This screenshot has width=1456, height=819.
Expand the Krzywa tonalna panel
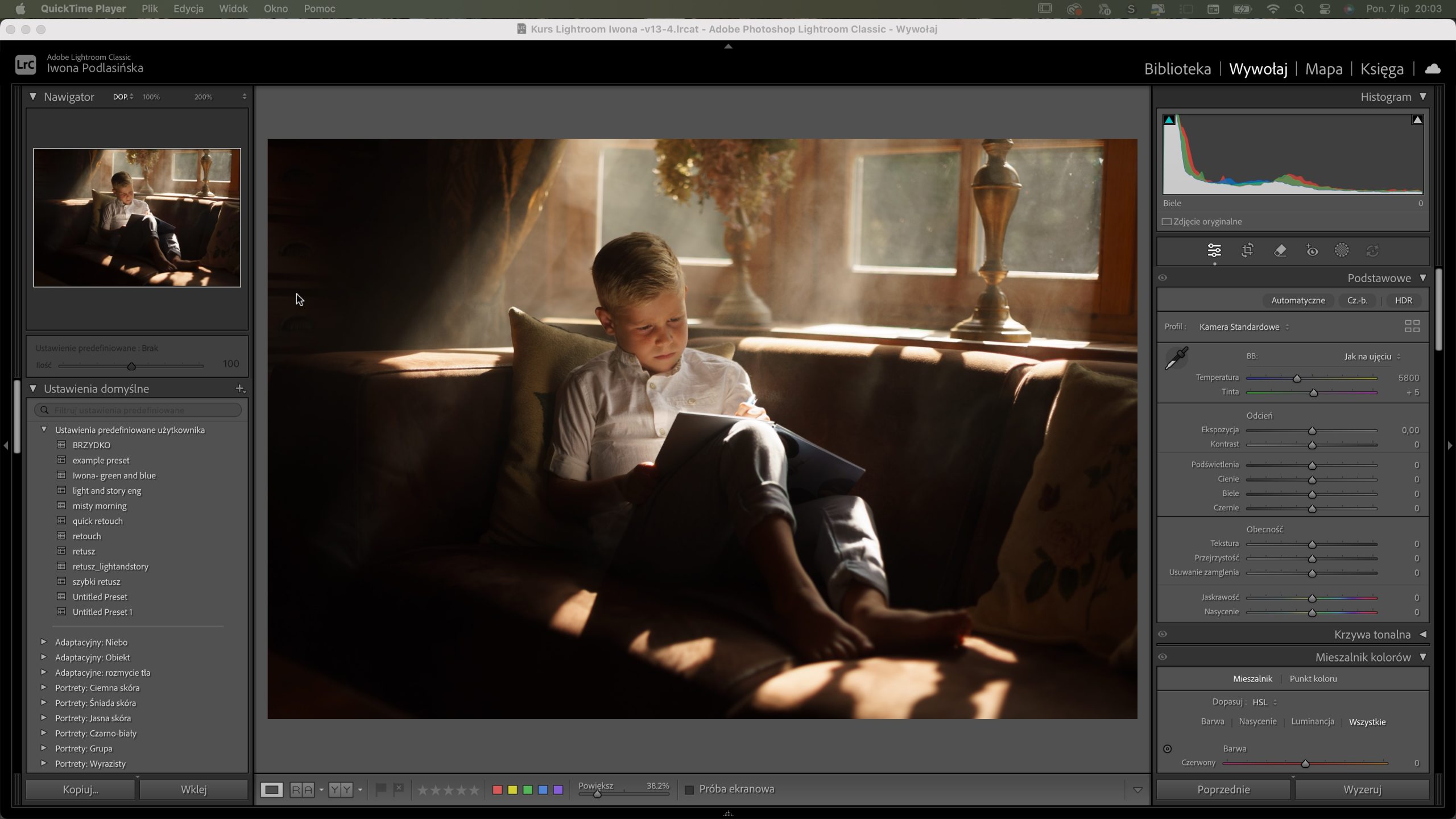pos(1422,634)
